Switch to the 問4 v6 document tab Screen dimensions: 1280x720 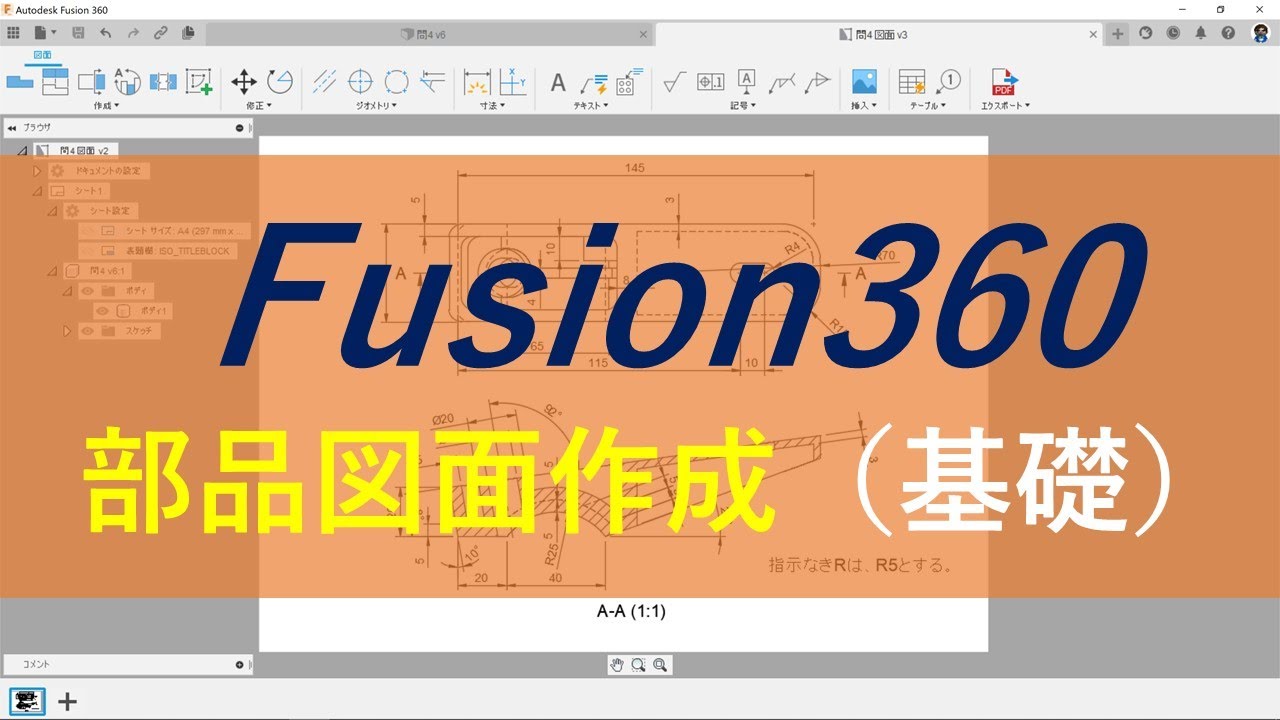[x=430, y=34]
